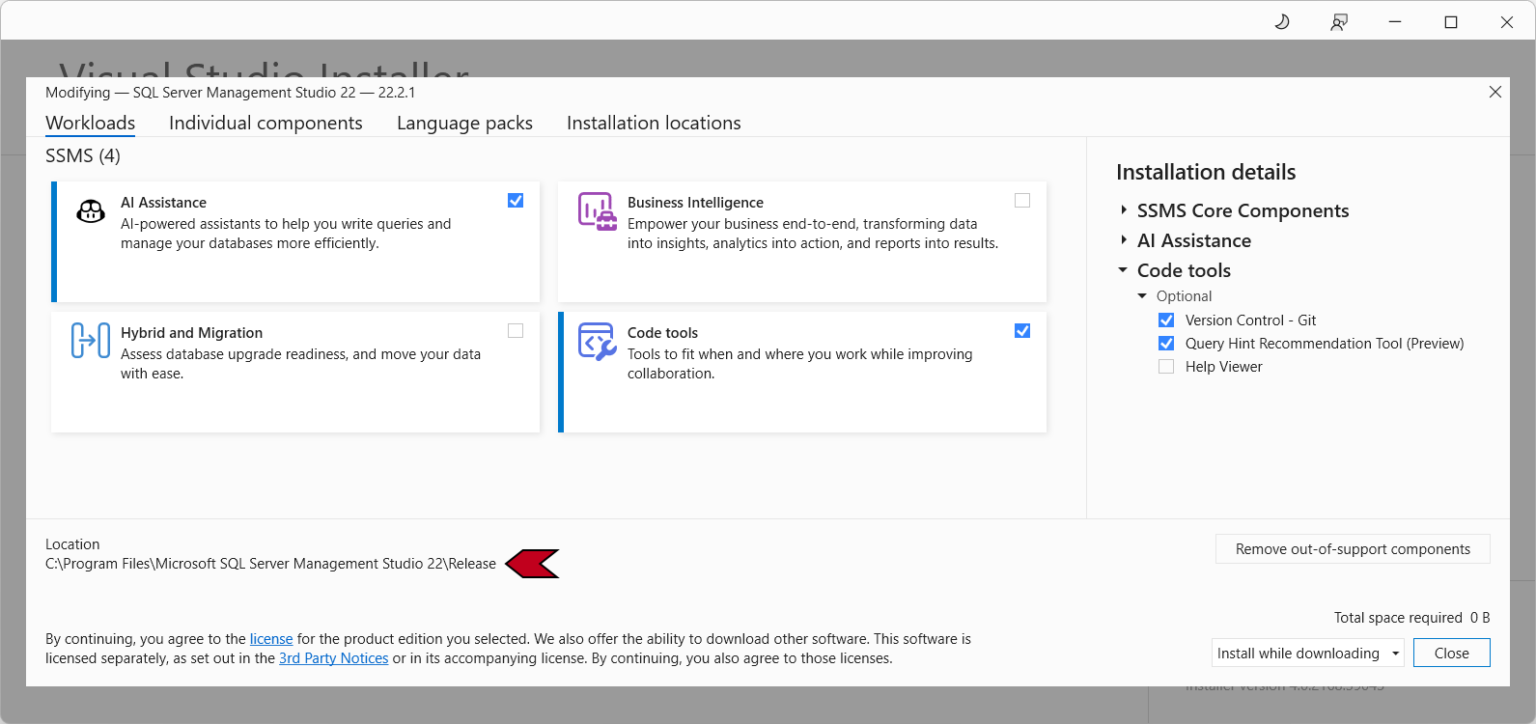Open the Language packs tab

point(464,122)
